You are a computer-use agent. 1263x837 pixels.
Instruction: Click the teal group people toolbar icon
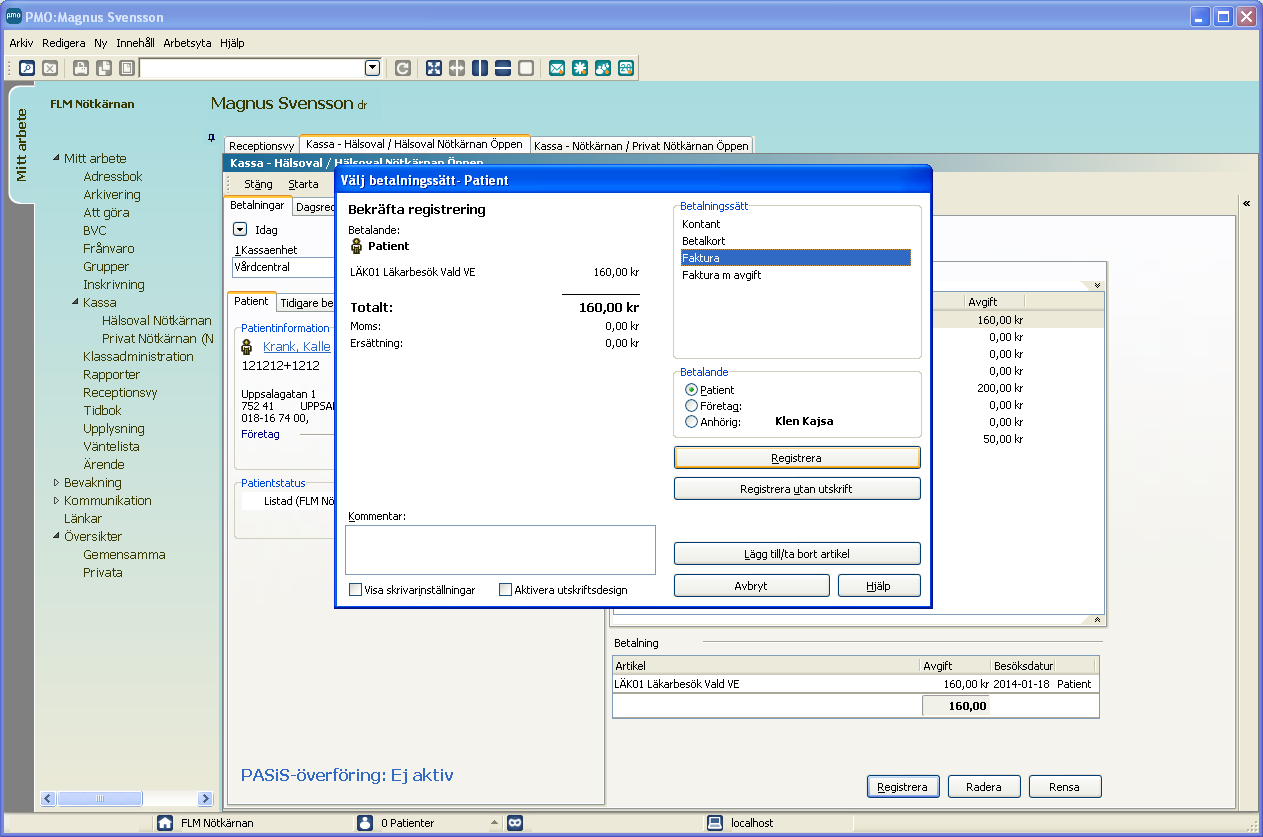tap(603, 68)
